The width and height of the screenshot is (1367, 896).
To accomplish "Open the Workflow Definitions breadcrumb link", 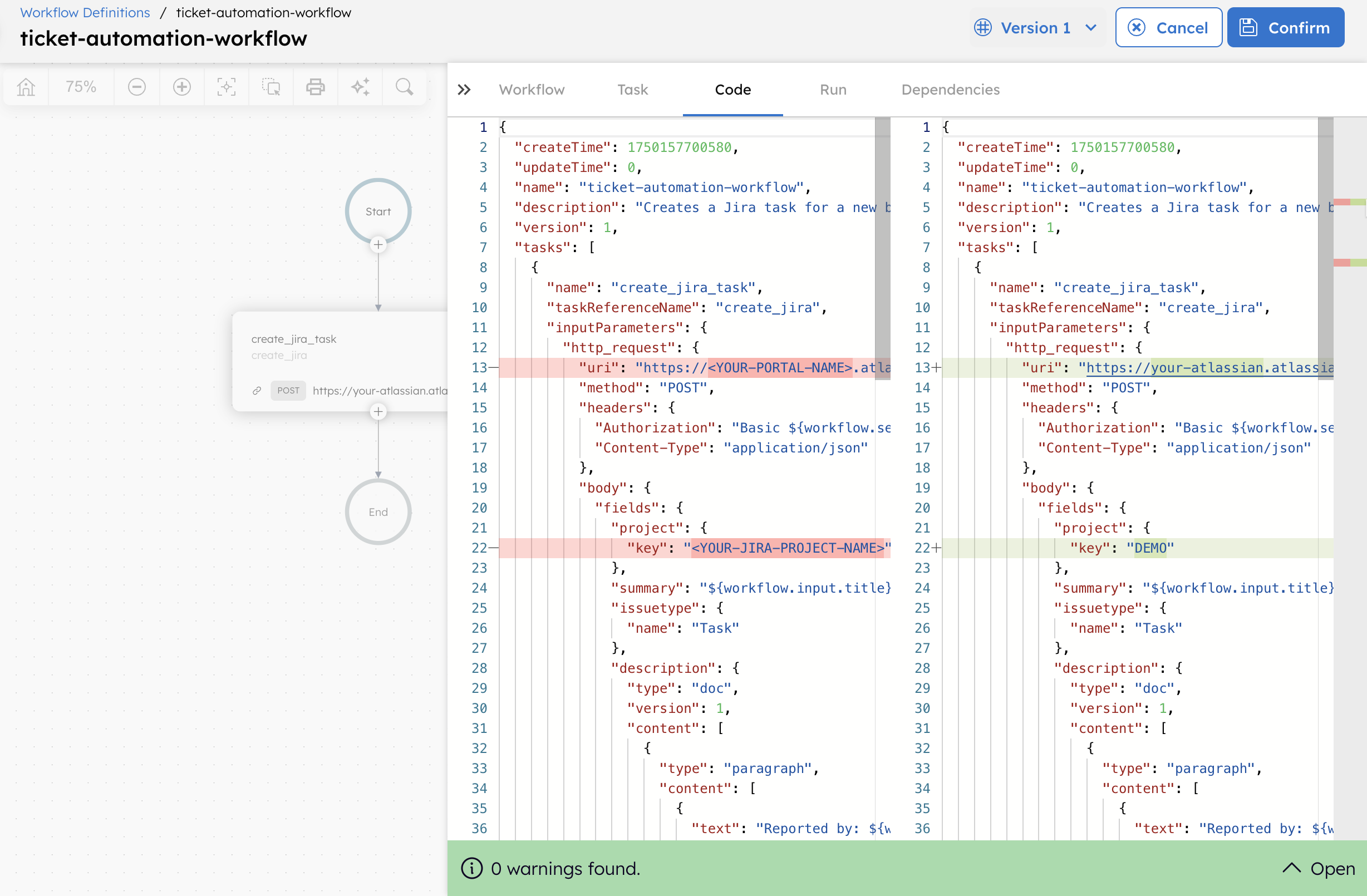I will click(x=85, y=13).
